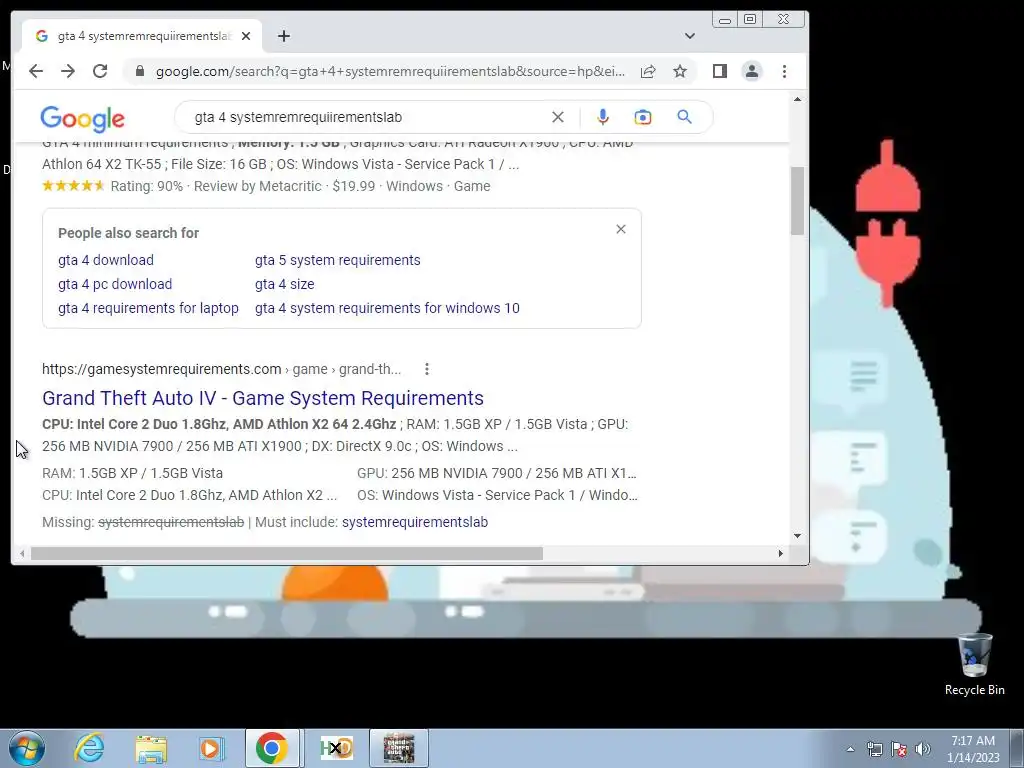Open the gta 4 size suggestion
Image resolution: width=1024 pixels, height=768 pixels.
285,284
